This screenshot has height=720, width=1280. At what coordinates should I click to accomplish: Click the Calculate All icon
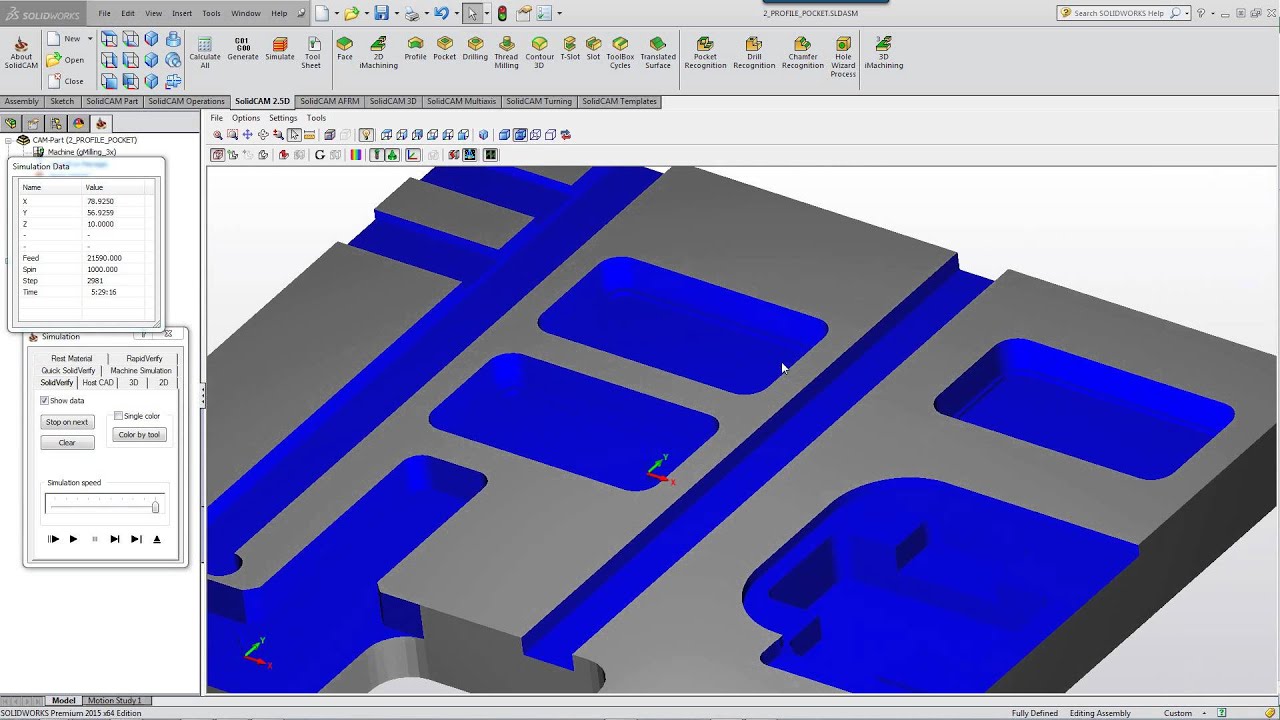[x=204, y=53]
